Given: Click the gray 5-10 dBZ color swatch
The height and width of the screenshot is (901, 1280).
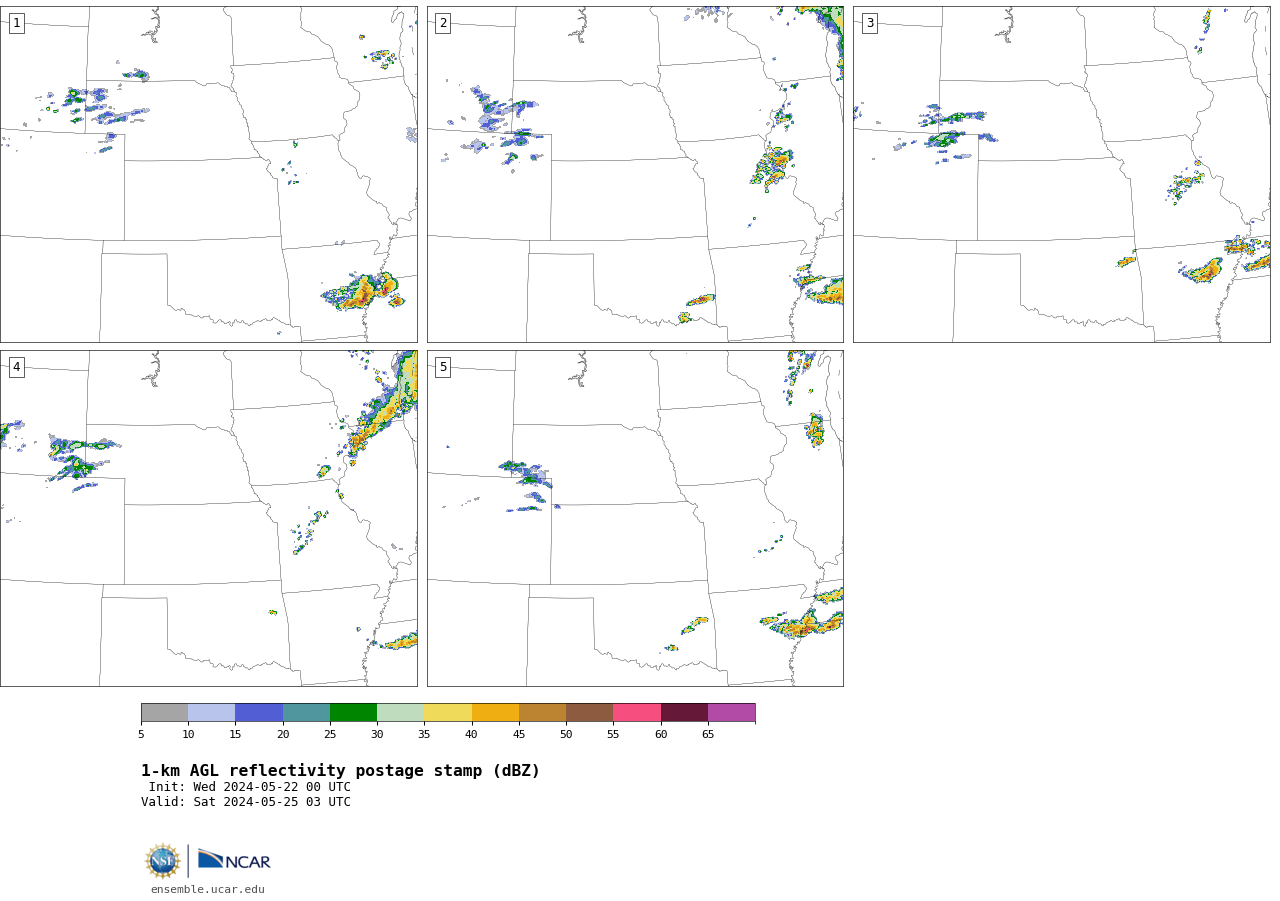Looking at the screenshot, I should (x=164, y=713).
